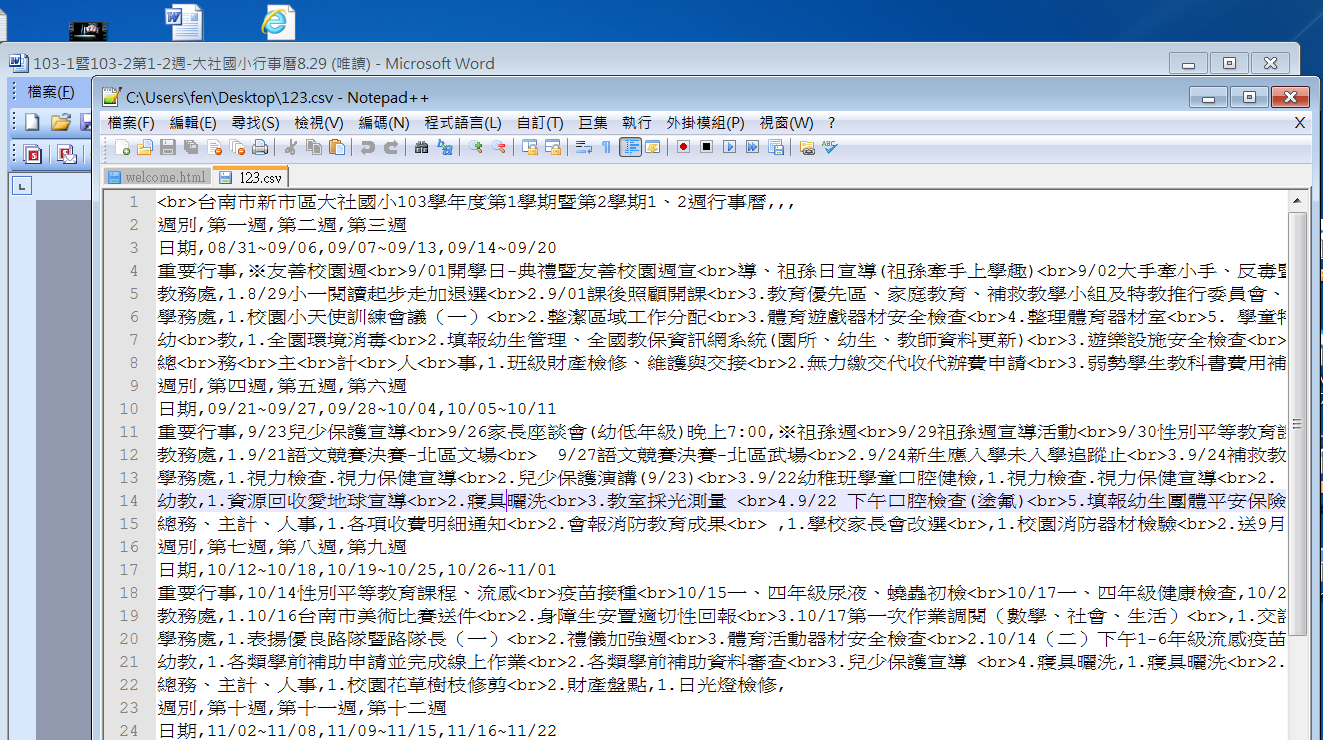This screenshot has height=740, width=1323.
Task: Play back recorded macro icon
Action: [729, 147]
